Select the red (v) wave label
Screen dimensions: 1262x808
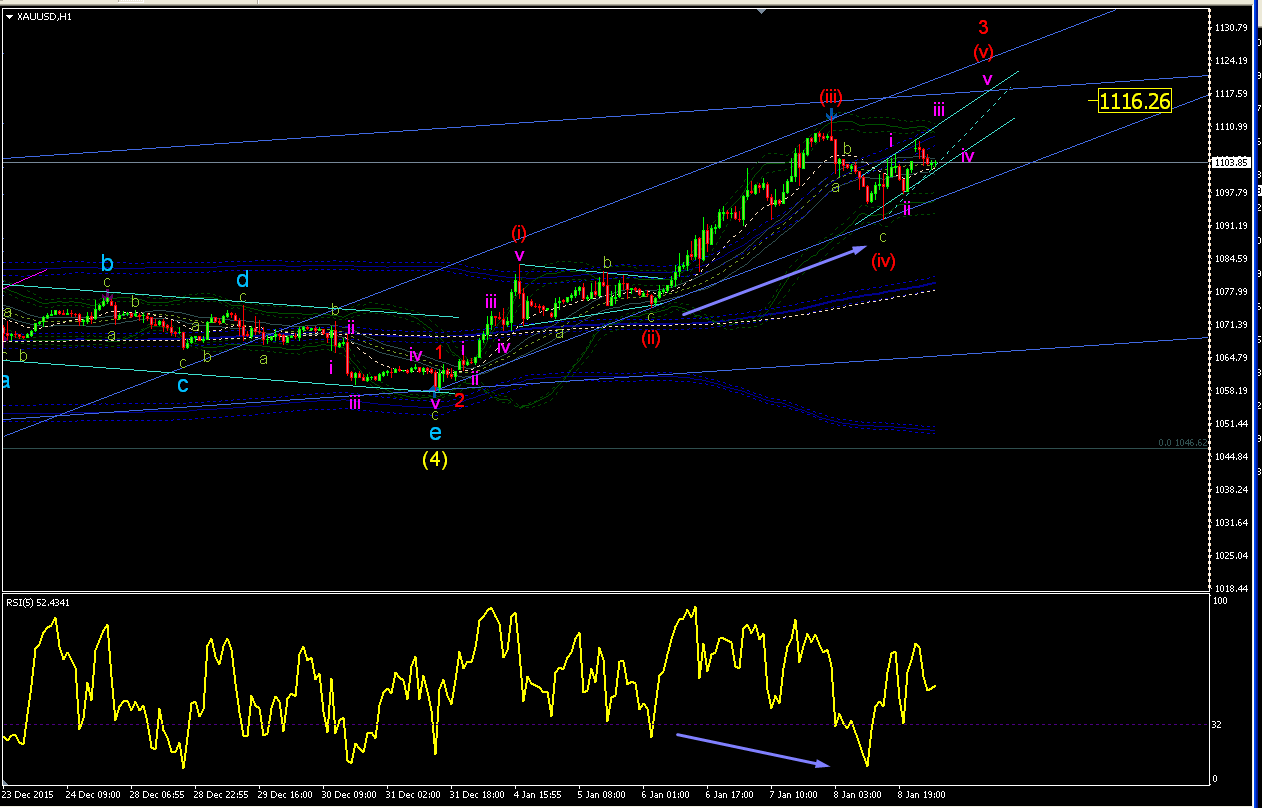pos(983,52)
